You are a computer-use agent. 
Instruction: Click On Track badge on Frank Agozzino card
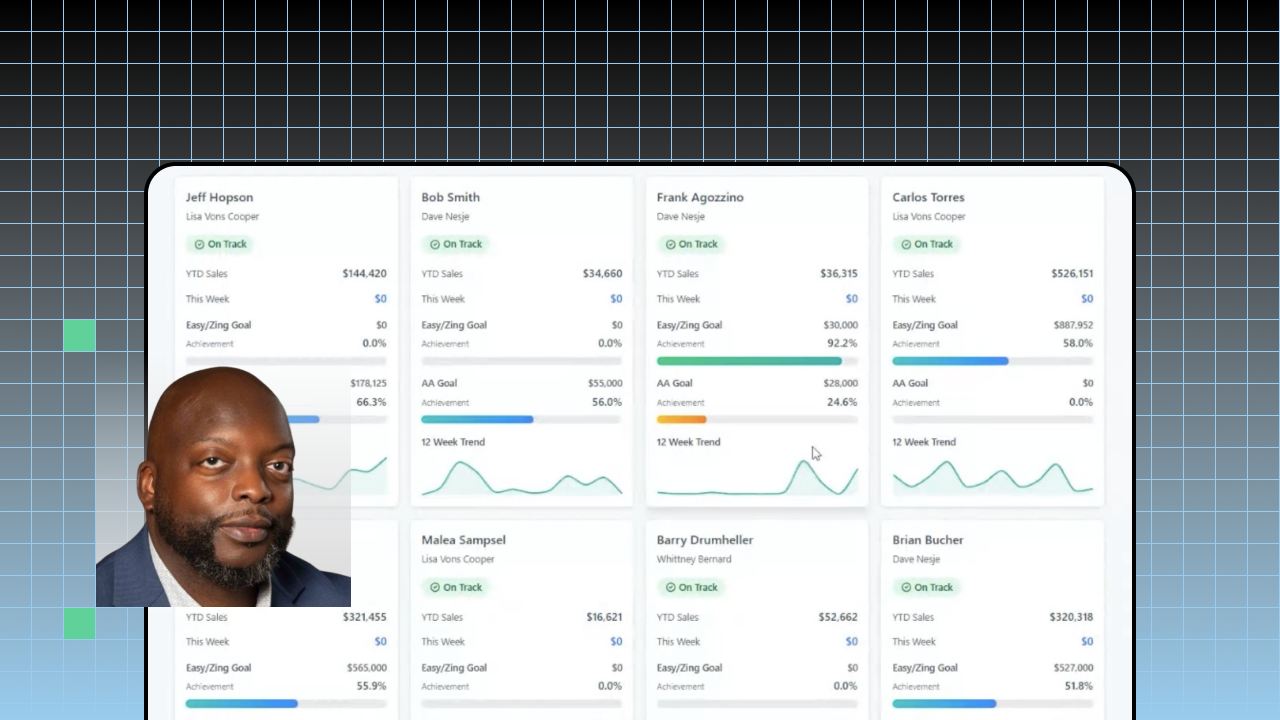[x=691, y=244]
